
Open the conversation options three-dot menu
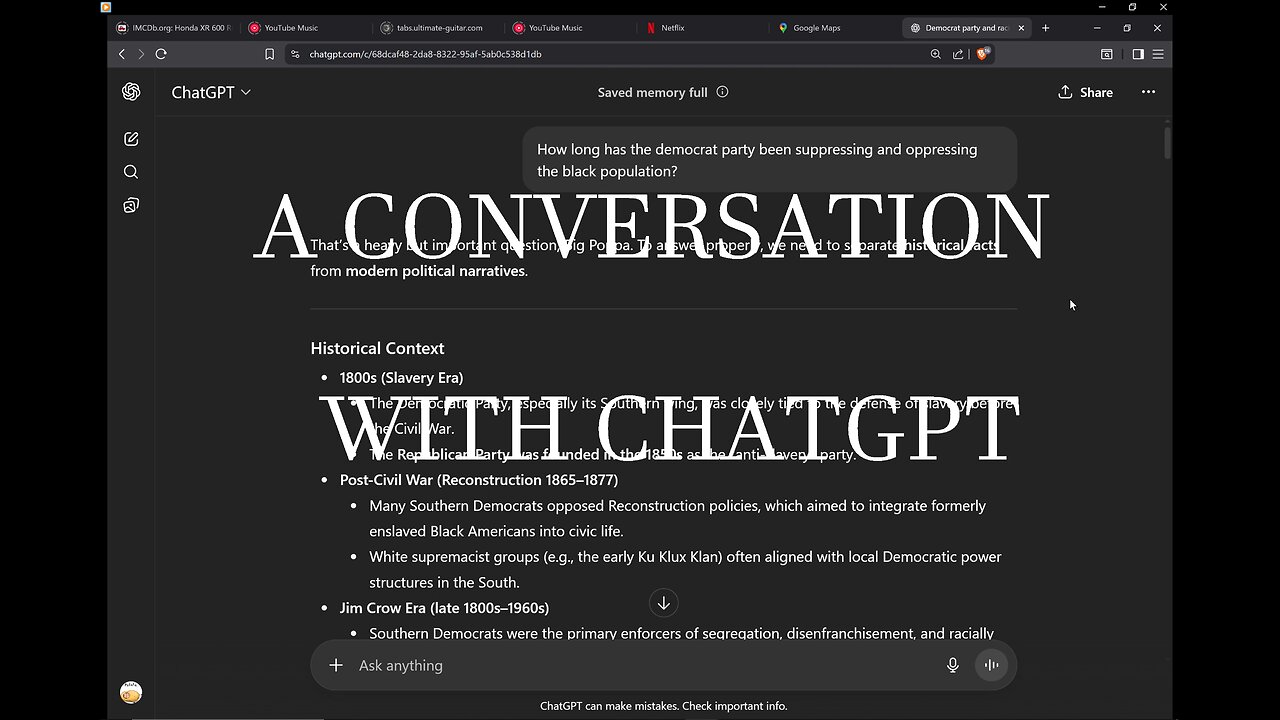pos(1148,92)
